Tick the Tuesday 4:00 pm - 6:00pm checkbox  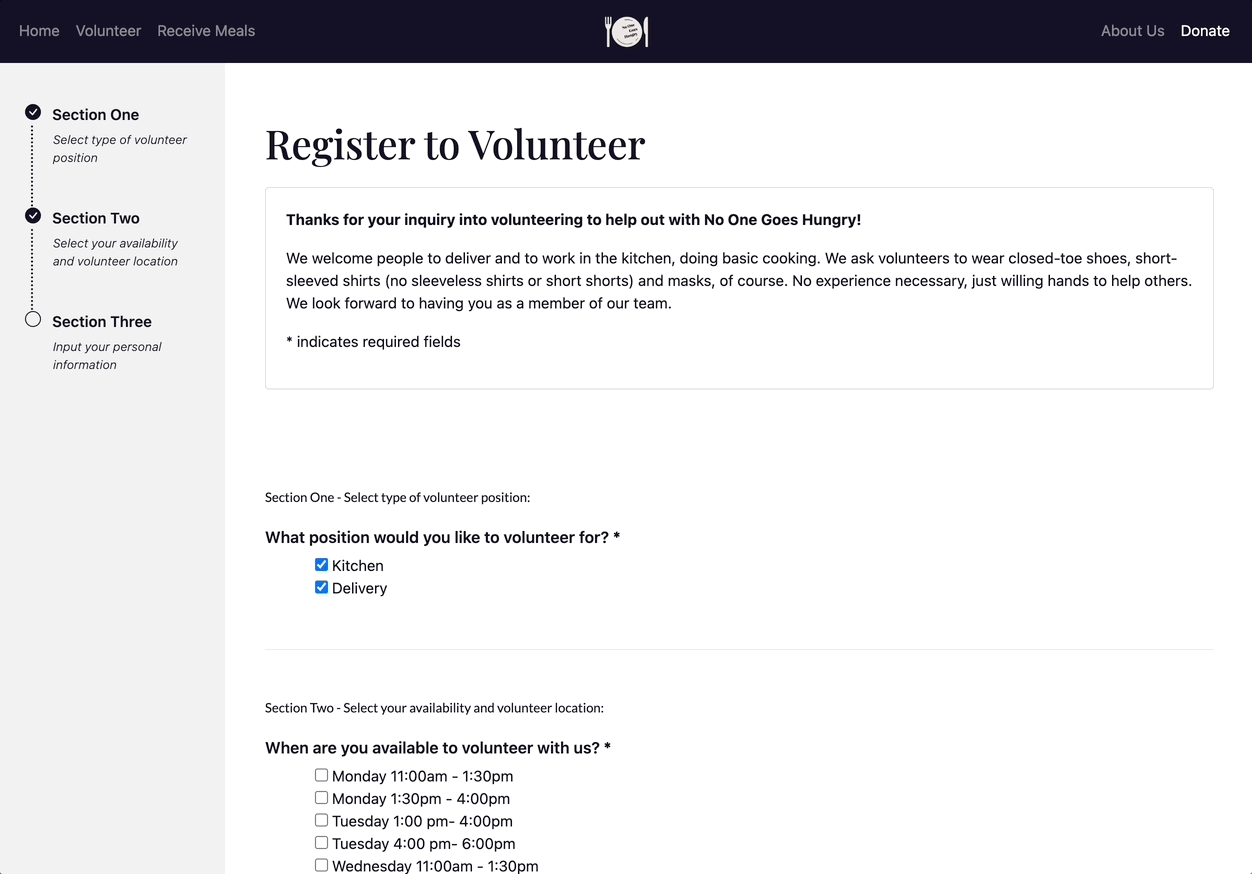pyautogui.click(x=321, y=843)
